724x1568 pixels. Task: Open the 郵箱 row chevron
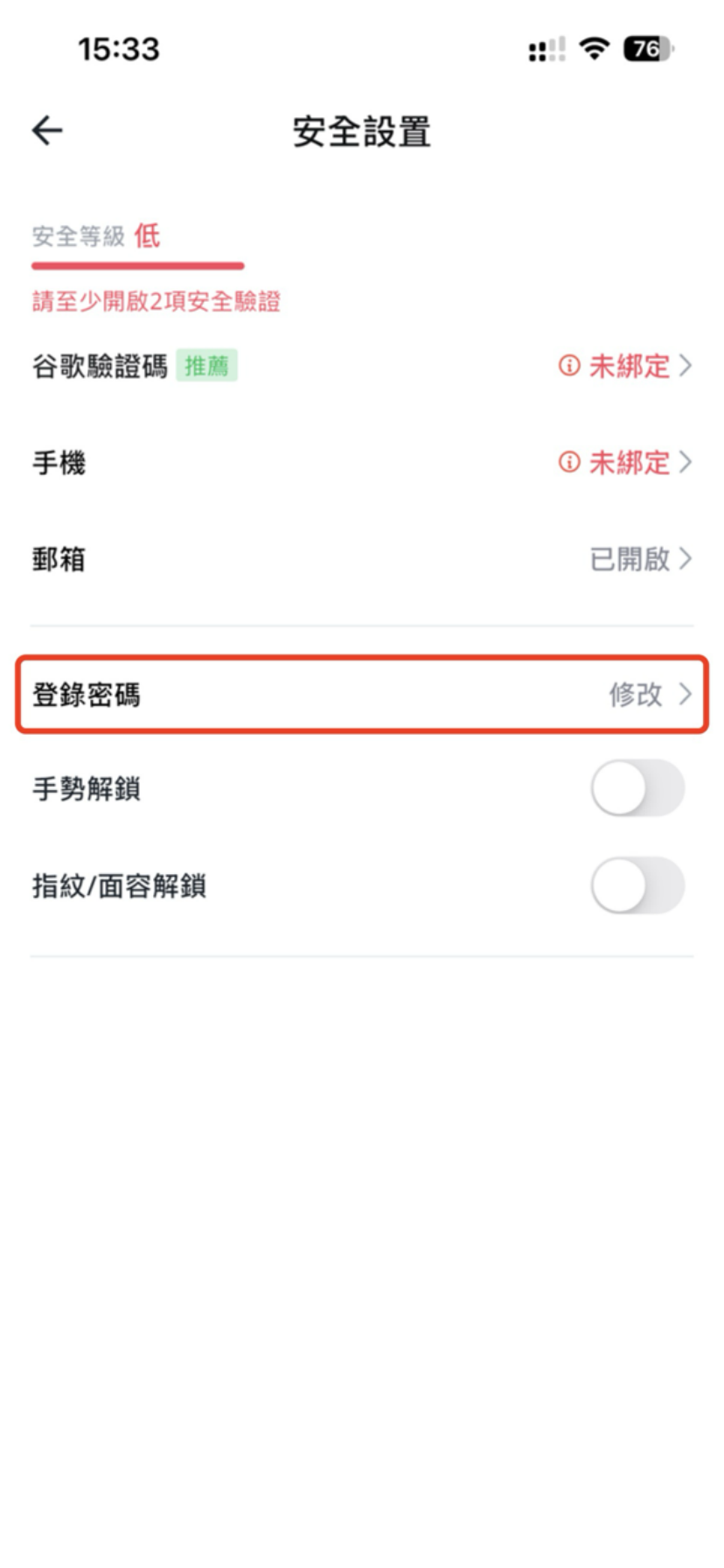686,558
